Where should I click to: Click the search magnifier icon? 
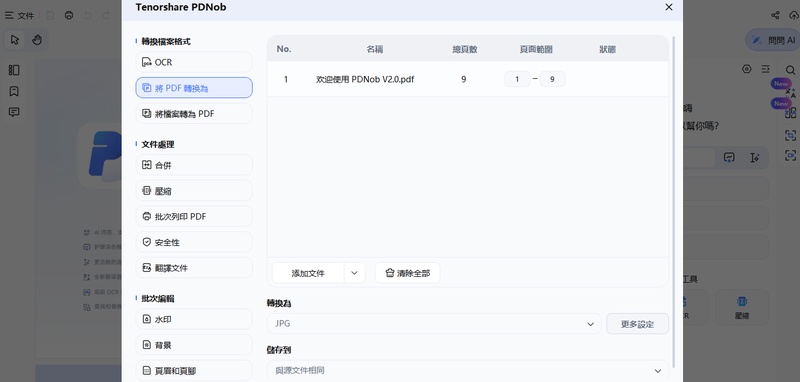point(790,70)
